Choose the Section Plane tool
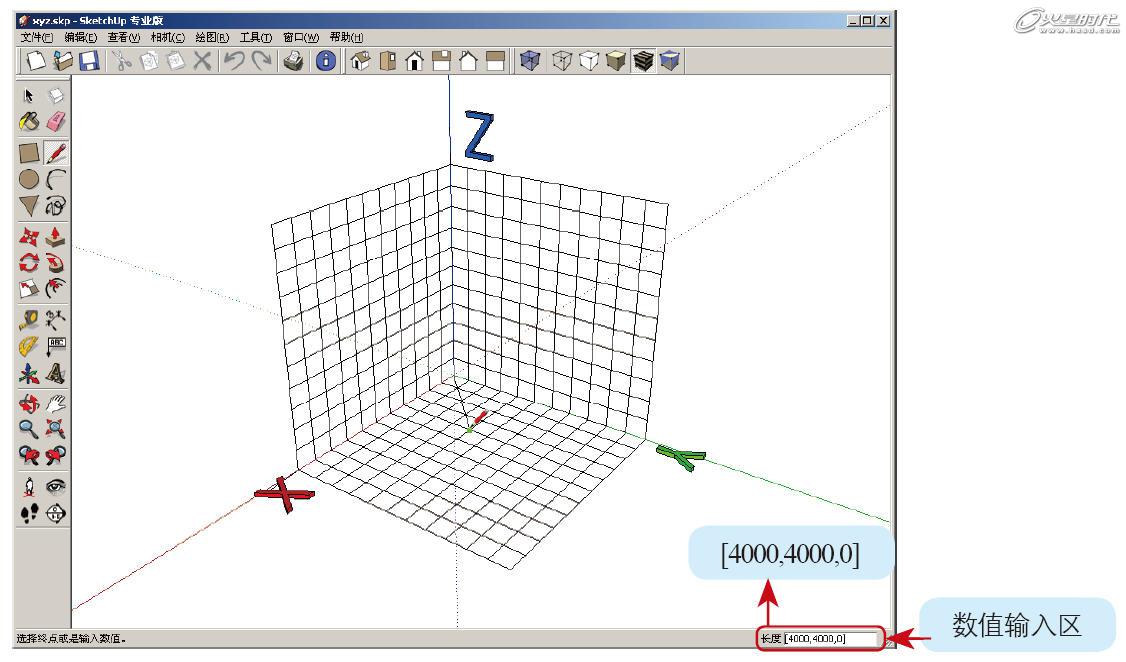Screen dimensions: 1126x662 point(56,513)
